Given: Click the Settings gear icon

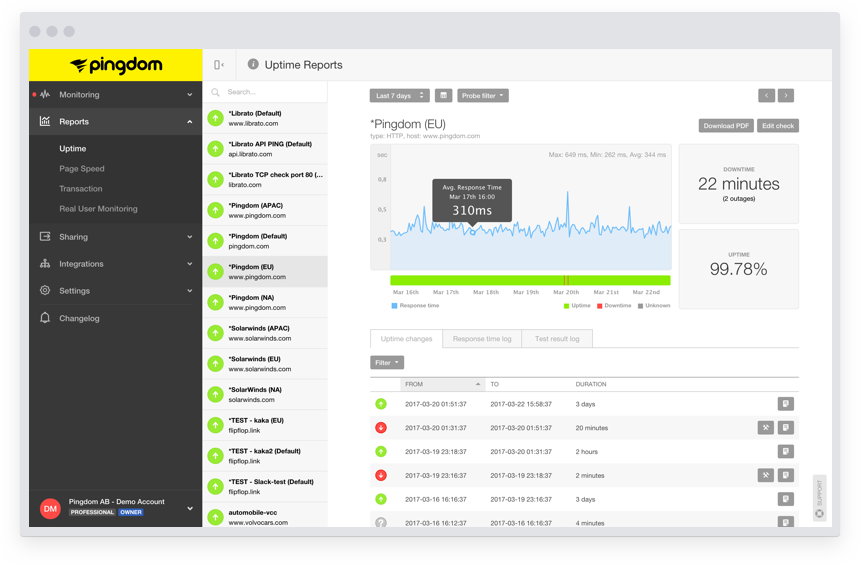Looking at the screenshot, I should point(45,290).
